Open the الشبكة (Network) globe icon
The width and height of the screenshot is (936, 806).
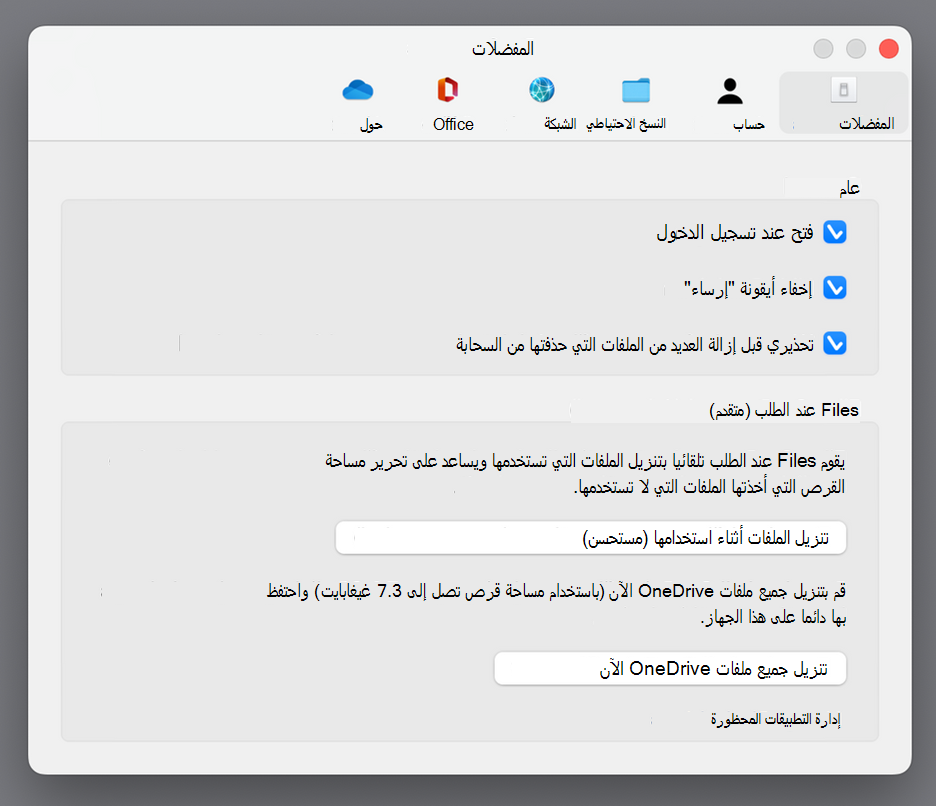pos(541,90)
